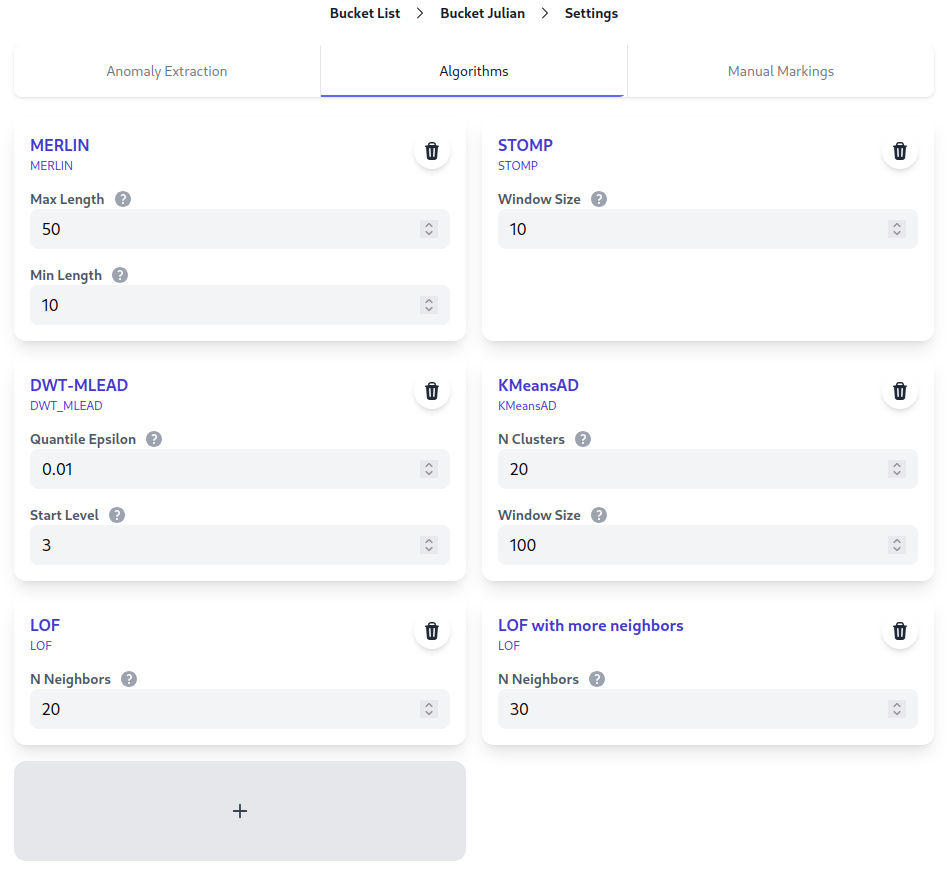Delete the MERLIN algorithm card
Viewport: 949px width, 875px height.
[432, 151]
